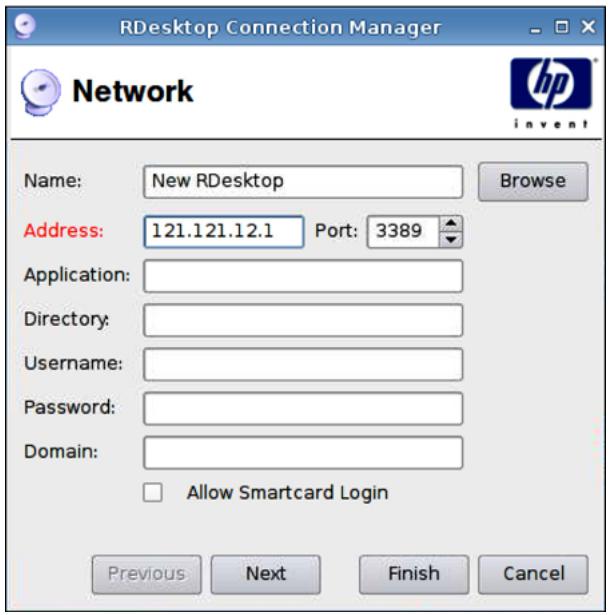Click the red Address label
Image resolution: width=609 pixels, height=615 pixels.
point(64,231)
